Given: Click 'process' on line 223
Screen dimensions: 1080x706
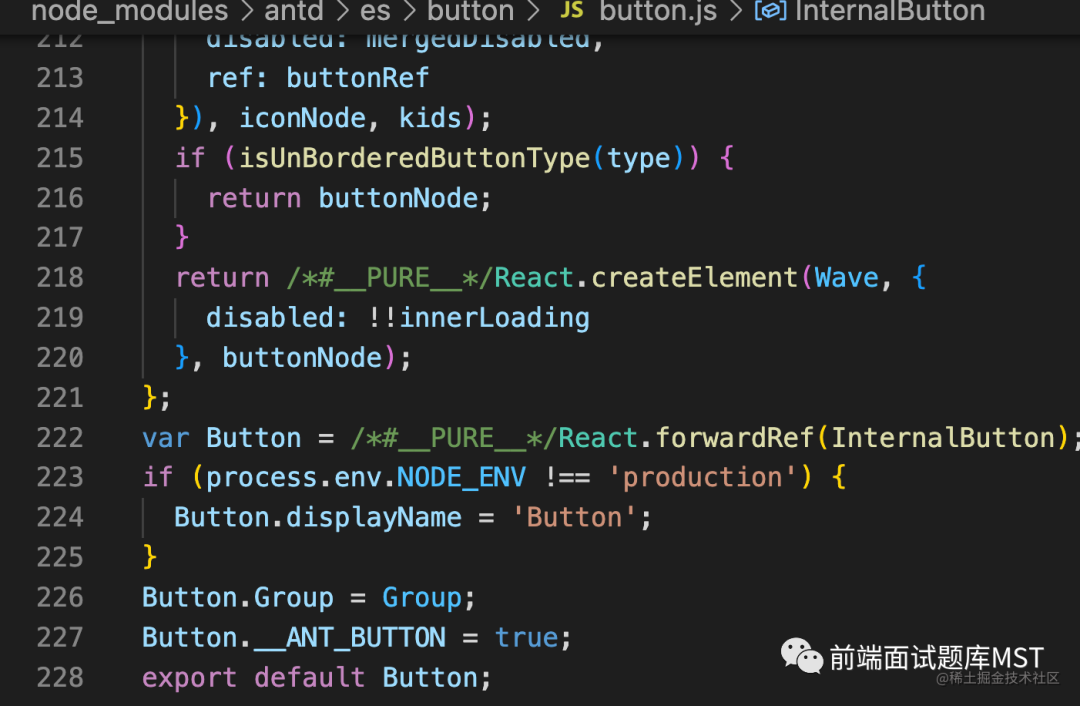Looking at the screenshot, I should (x=262, y=477).
